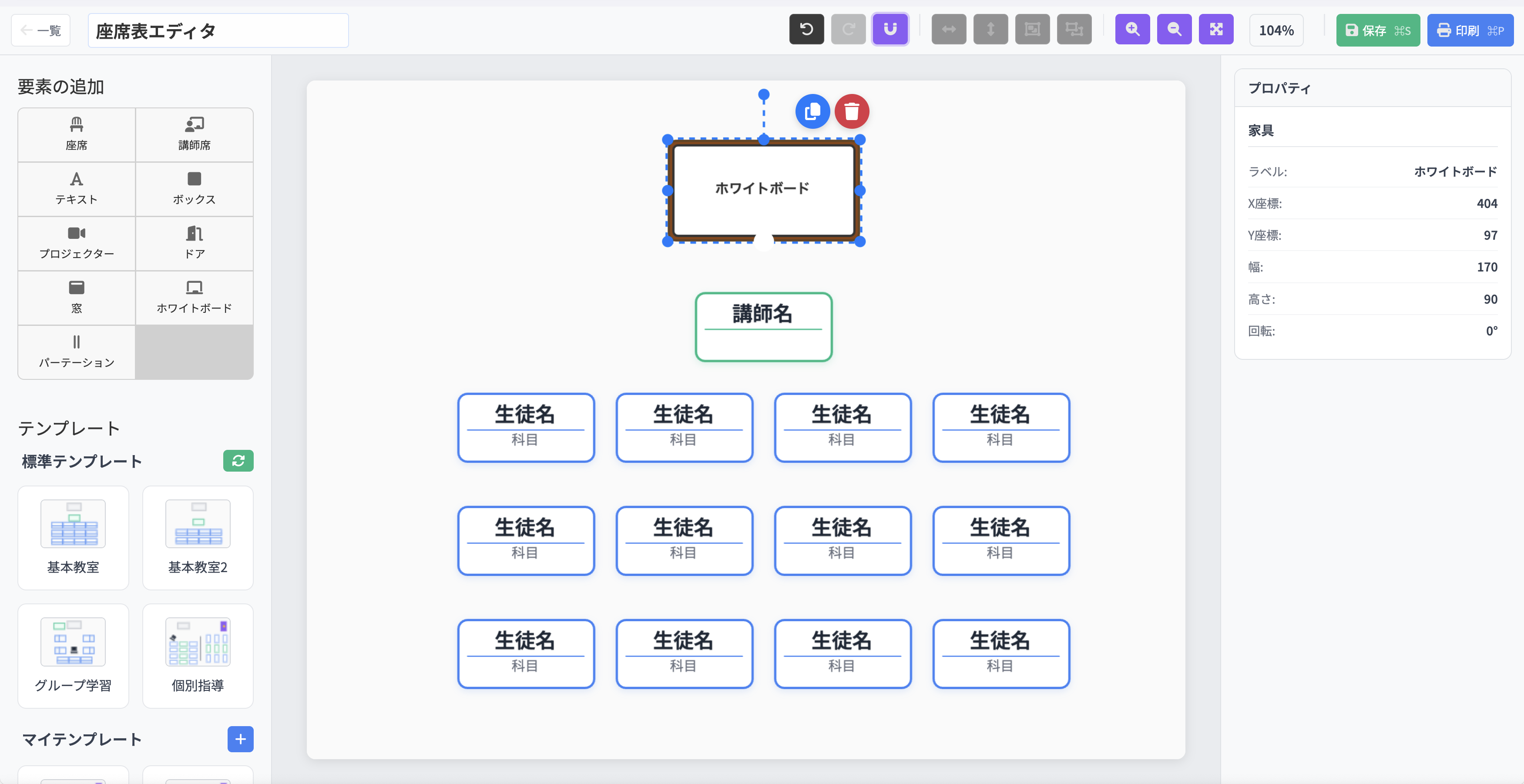This screenshot has height=784, width=1524.
Task: Zoom in on the canvas
Action: coord(1132,30)
